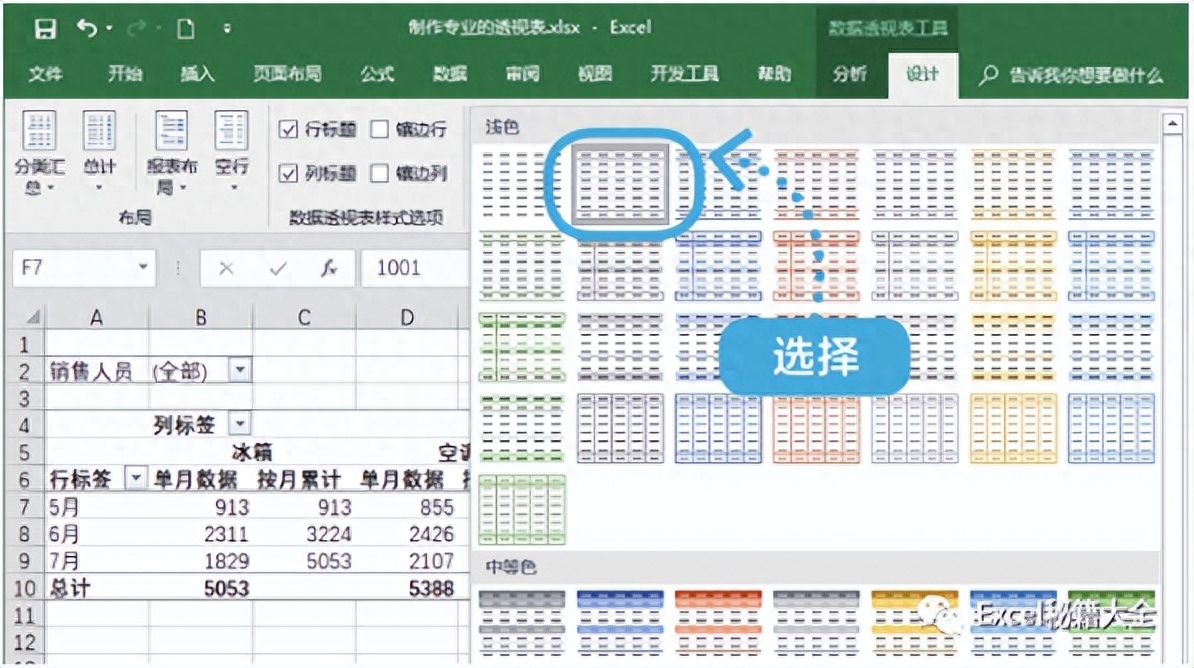
Task: Enable the 镶边列 checkbox
Action: coord(379,174)
